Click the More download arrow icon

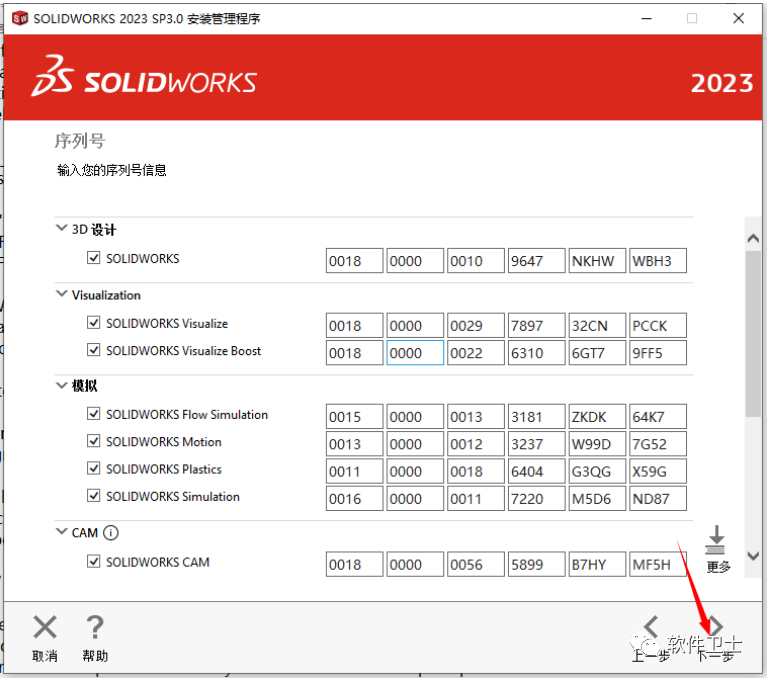(716, 540)
